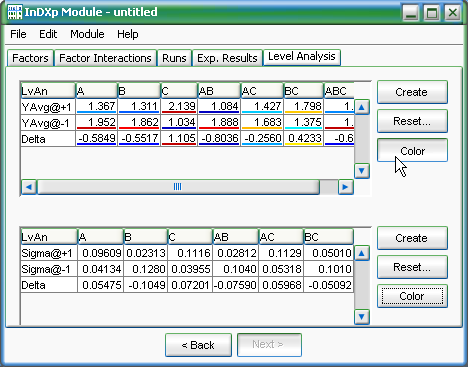This screenshot has height=367, width=468.
Task: Click cell value 1.683
Action: [262, 123]
